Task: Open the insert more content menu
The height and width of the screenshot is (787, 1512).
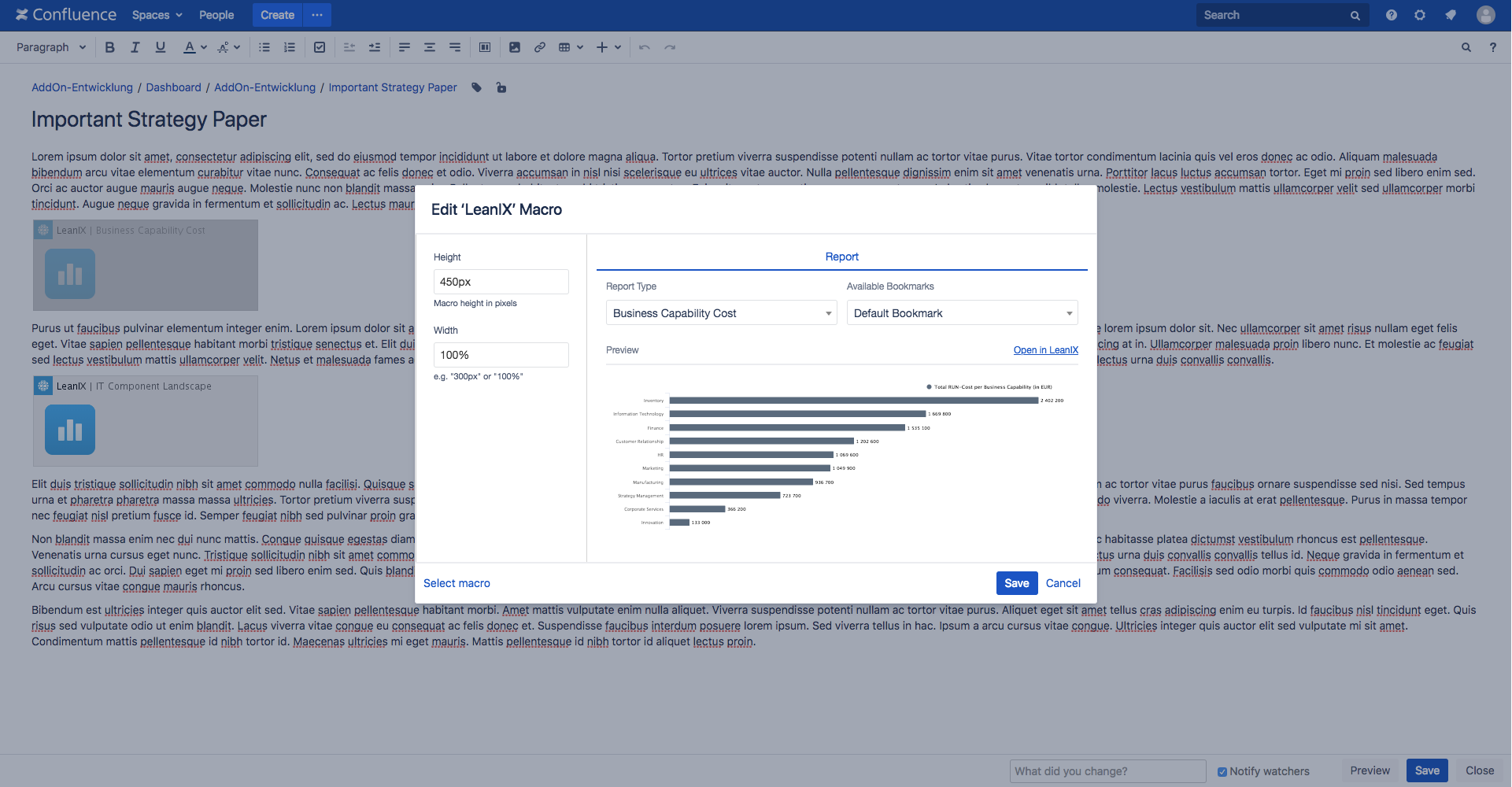Action: [x=608, y=47]
